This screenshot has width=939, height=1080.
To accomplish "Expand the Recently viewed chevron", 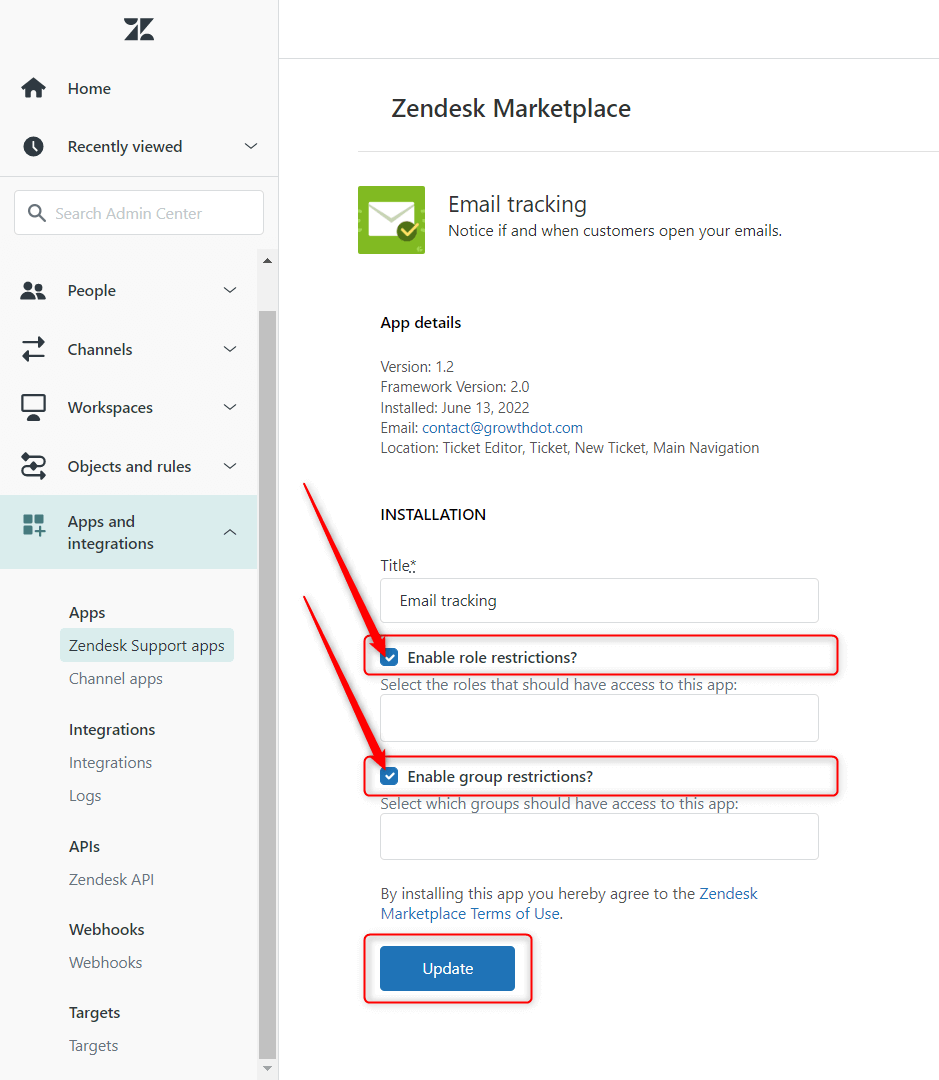I will coord(251,146).
